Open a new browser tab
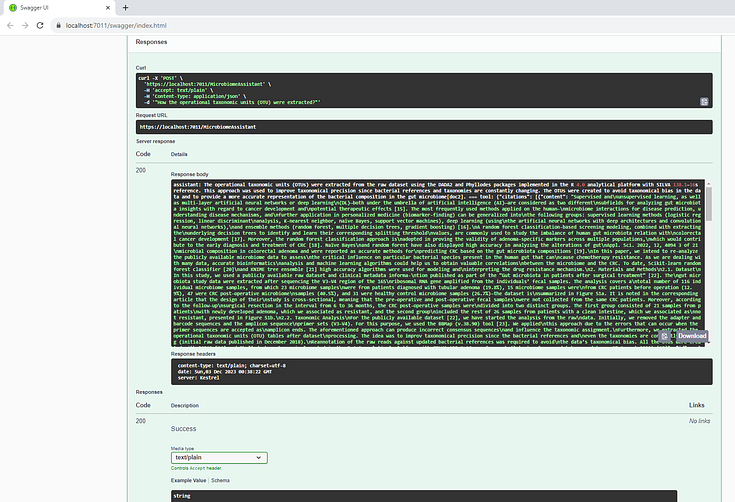 point(125,7)
